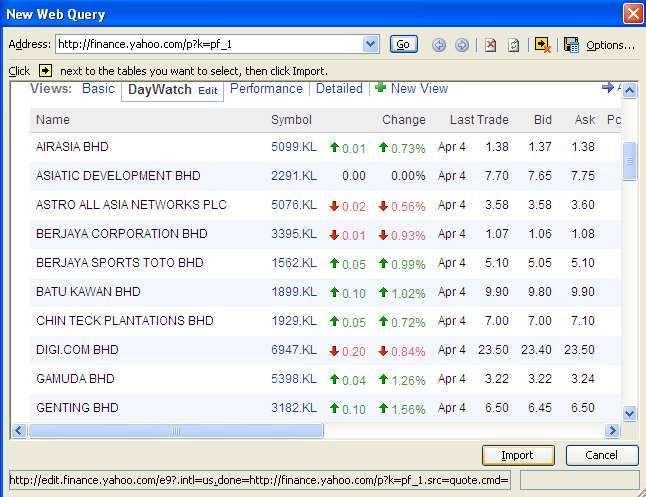The image size is (646, 497).
Task: Click the 3182.KL symbol link
Action: 294,408
